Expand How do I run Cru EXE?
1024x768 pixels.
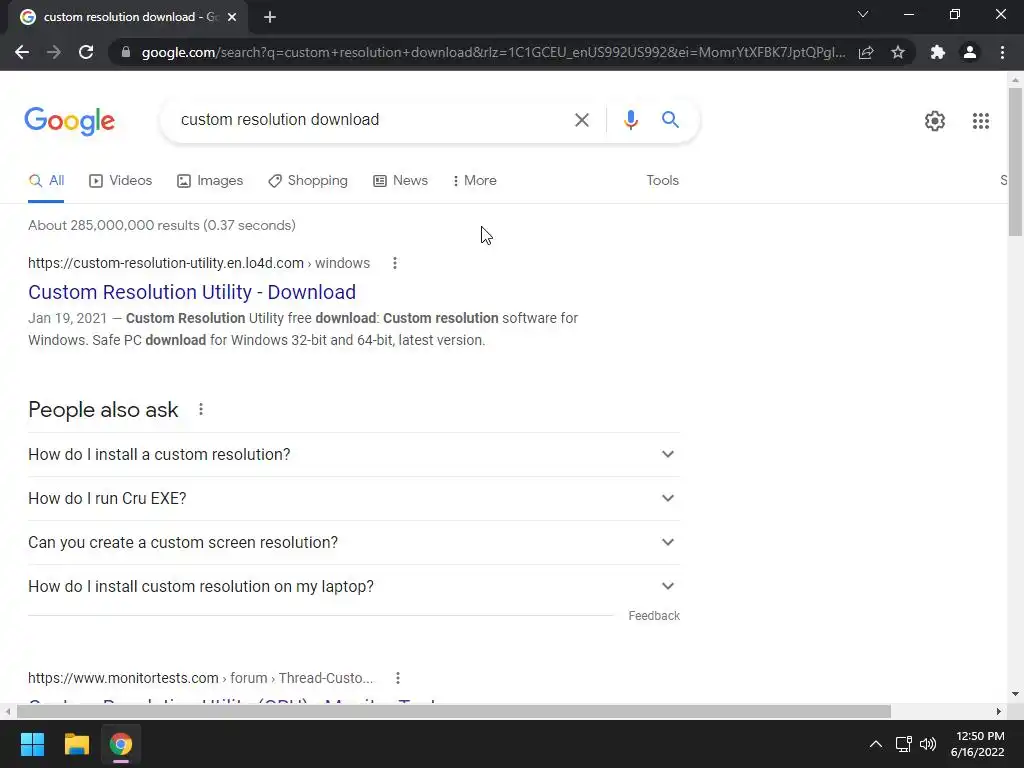353,498
